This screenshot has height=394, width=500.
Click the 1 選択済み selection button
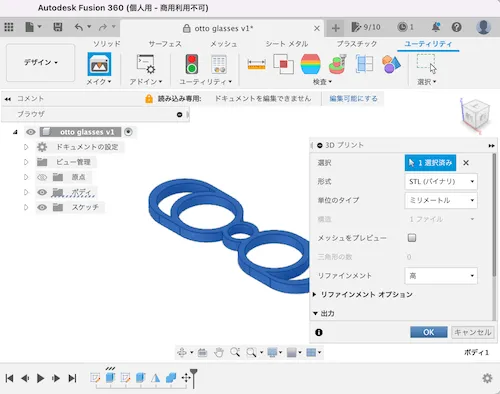coord(431,163)
